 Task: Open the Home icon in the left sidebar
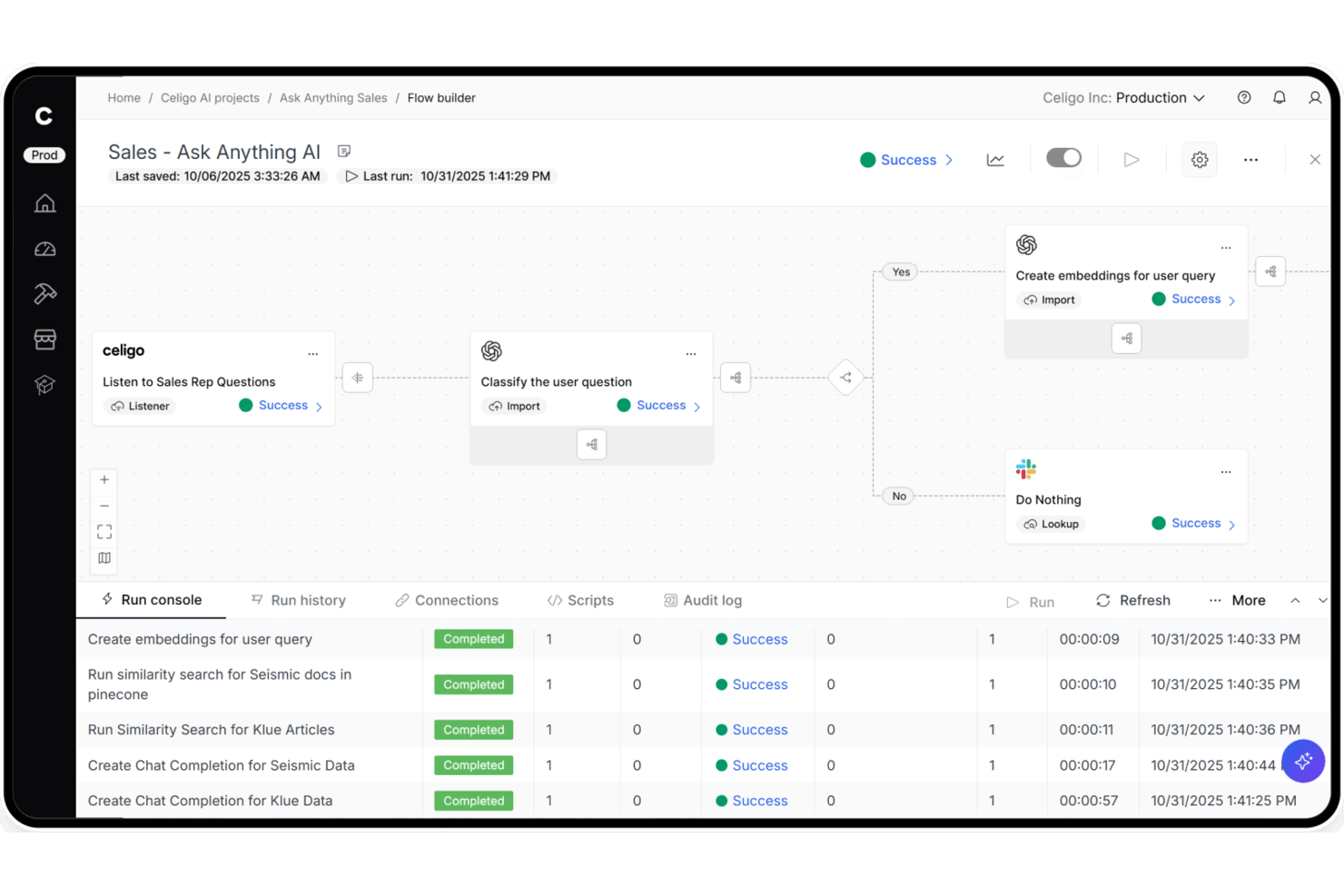point(44,203)
